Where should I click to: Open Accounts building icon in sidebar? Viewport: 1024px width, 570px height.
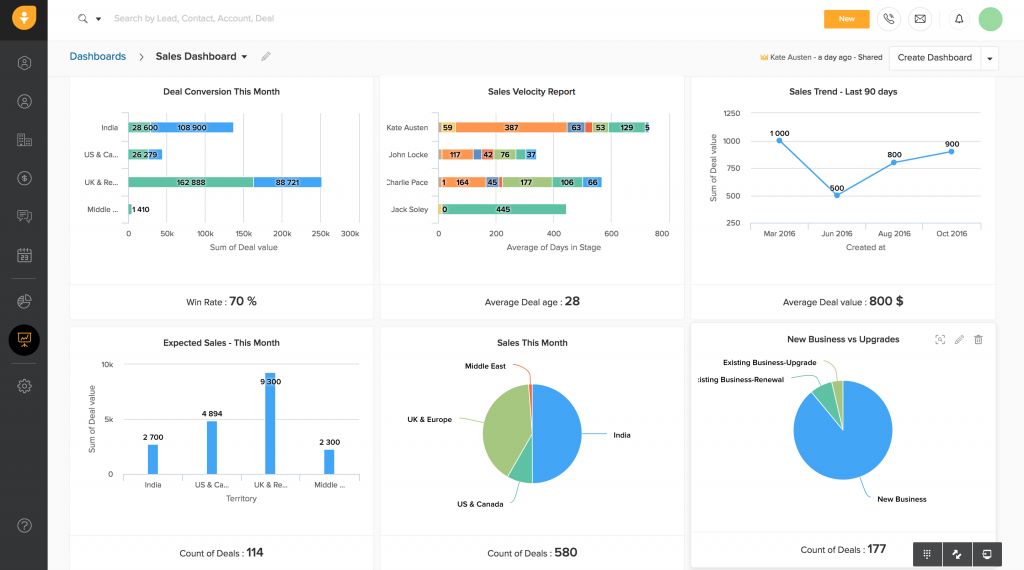tap(24, 140)
